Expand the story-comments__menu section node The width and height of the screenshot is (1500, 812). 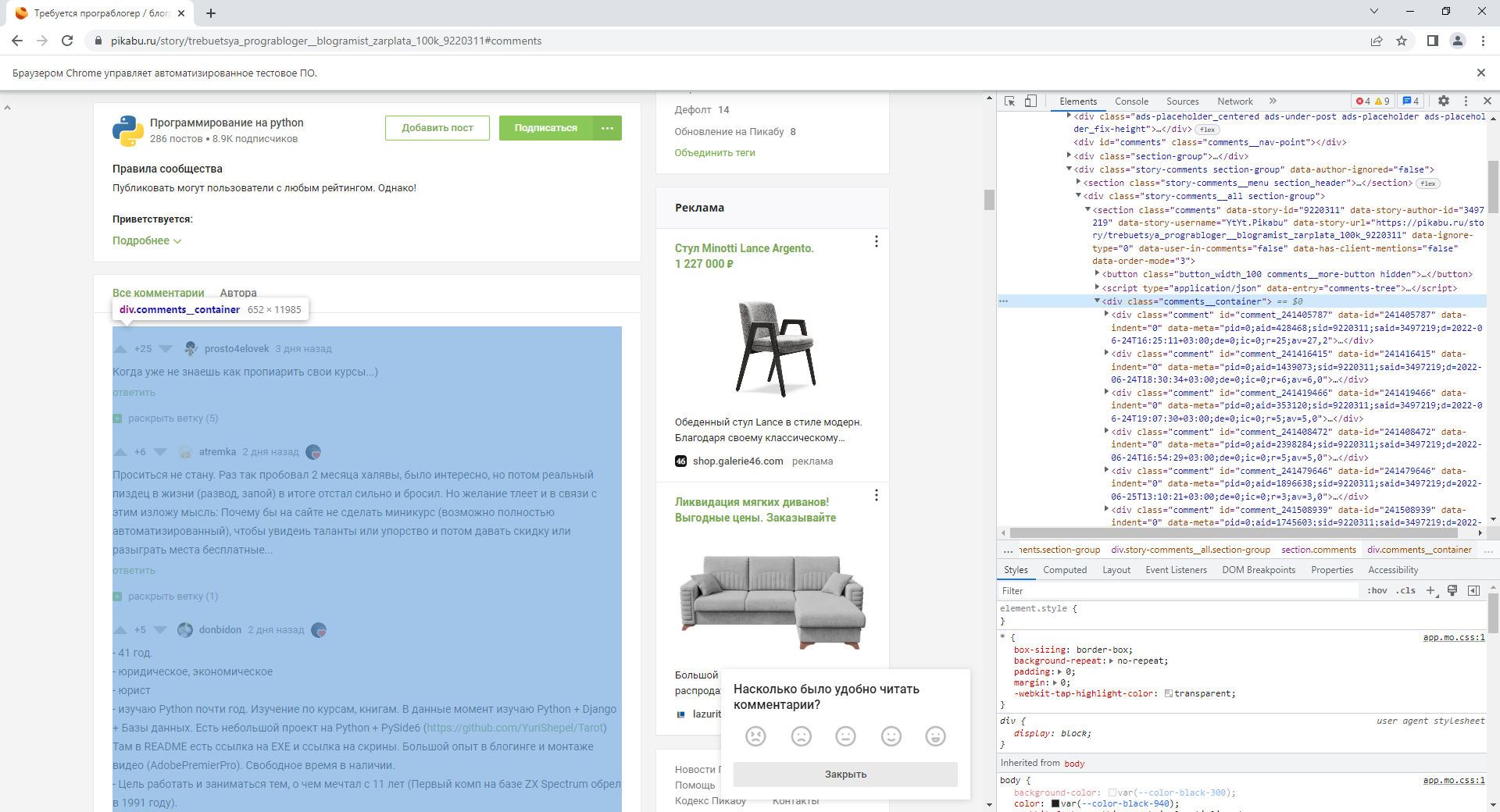(x=1078, y=182)
